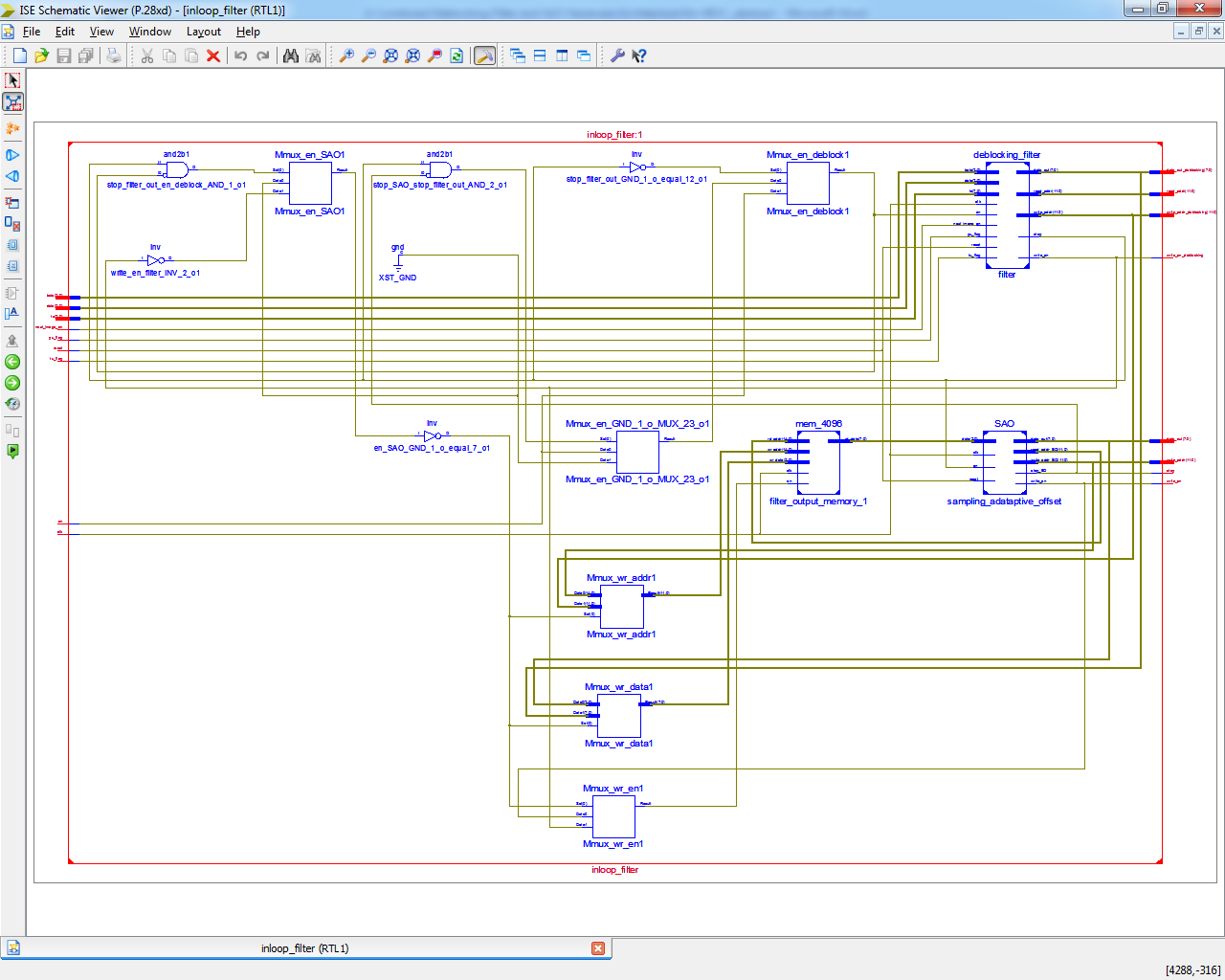
Task: Restore the inner document window
Action: coord(1198,32)
